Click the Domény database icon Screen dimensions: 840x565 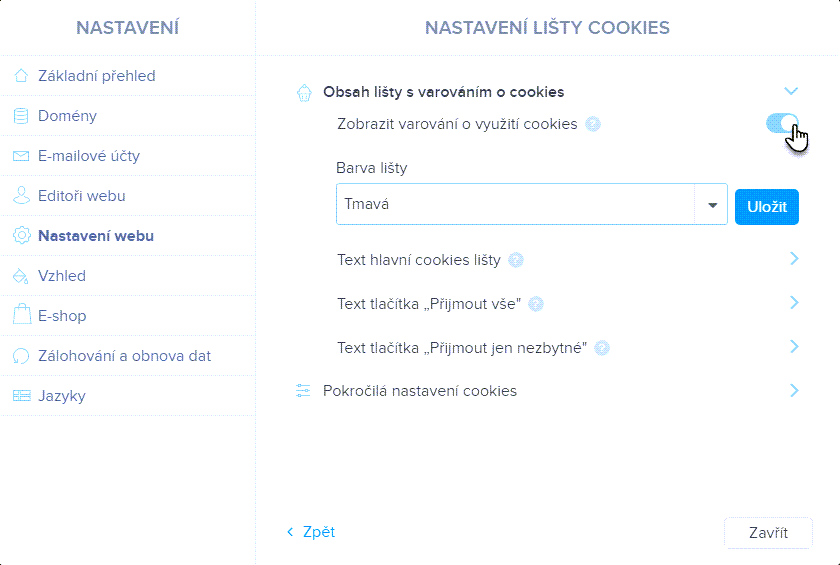tap(21, 116)
